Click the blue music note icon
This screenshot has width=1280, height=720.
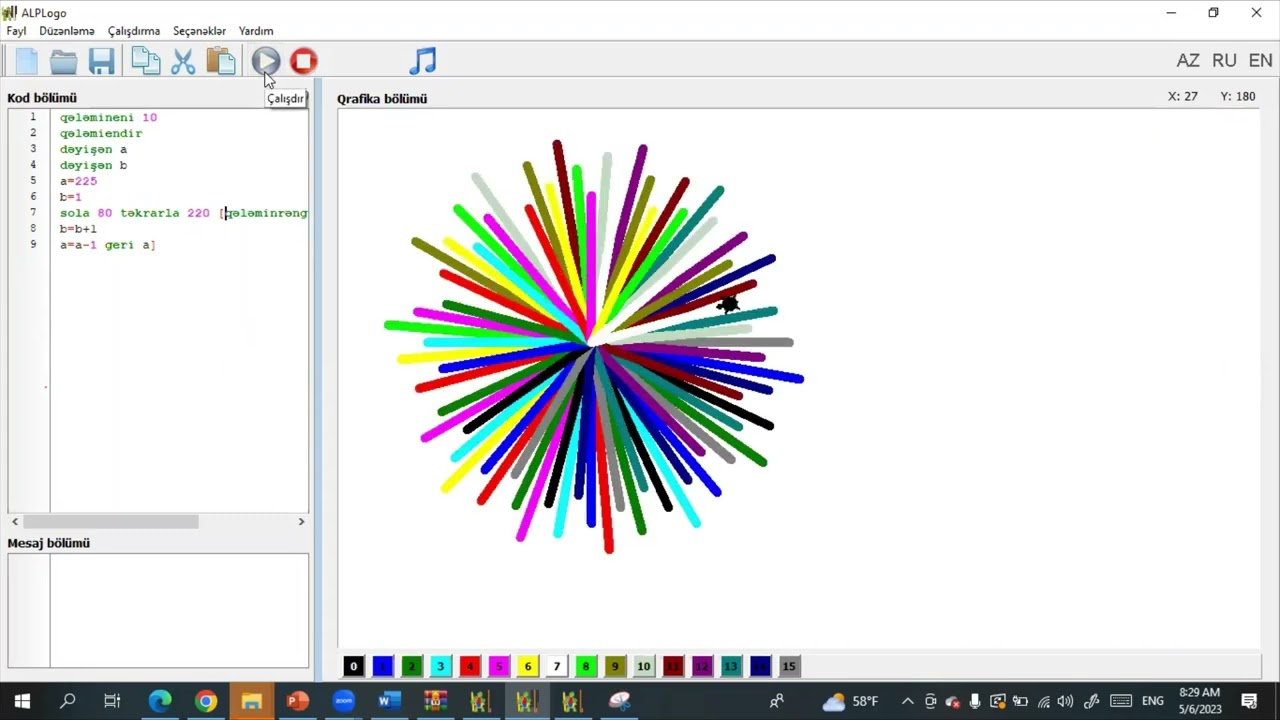tap(423, 61)
